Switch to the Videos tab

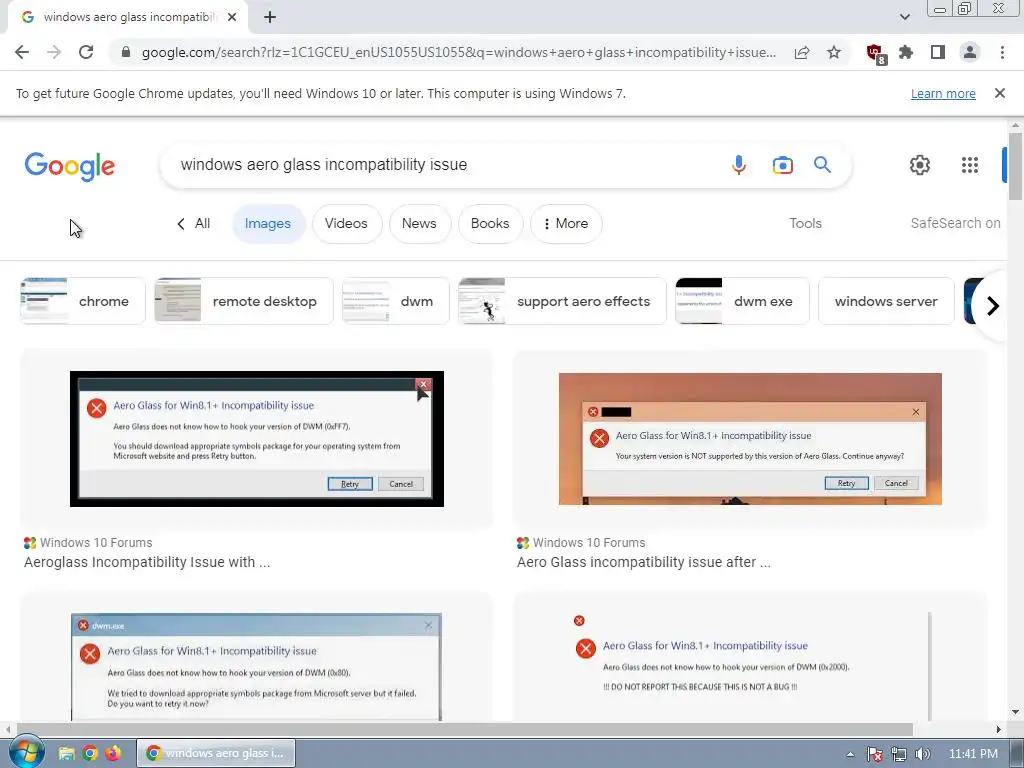click(346, 223)
